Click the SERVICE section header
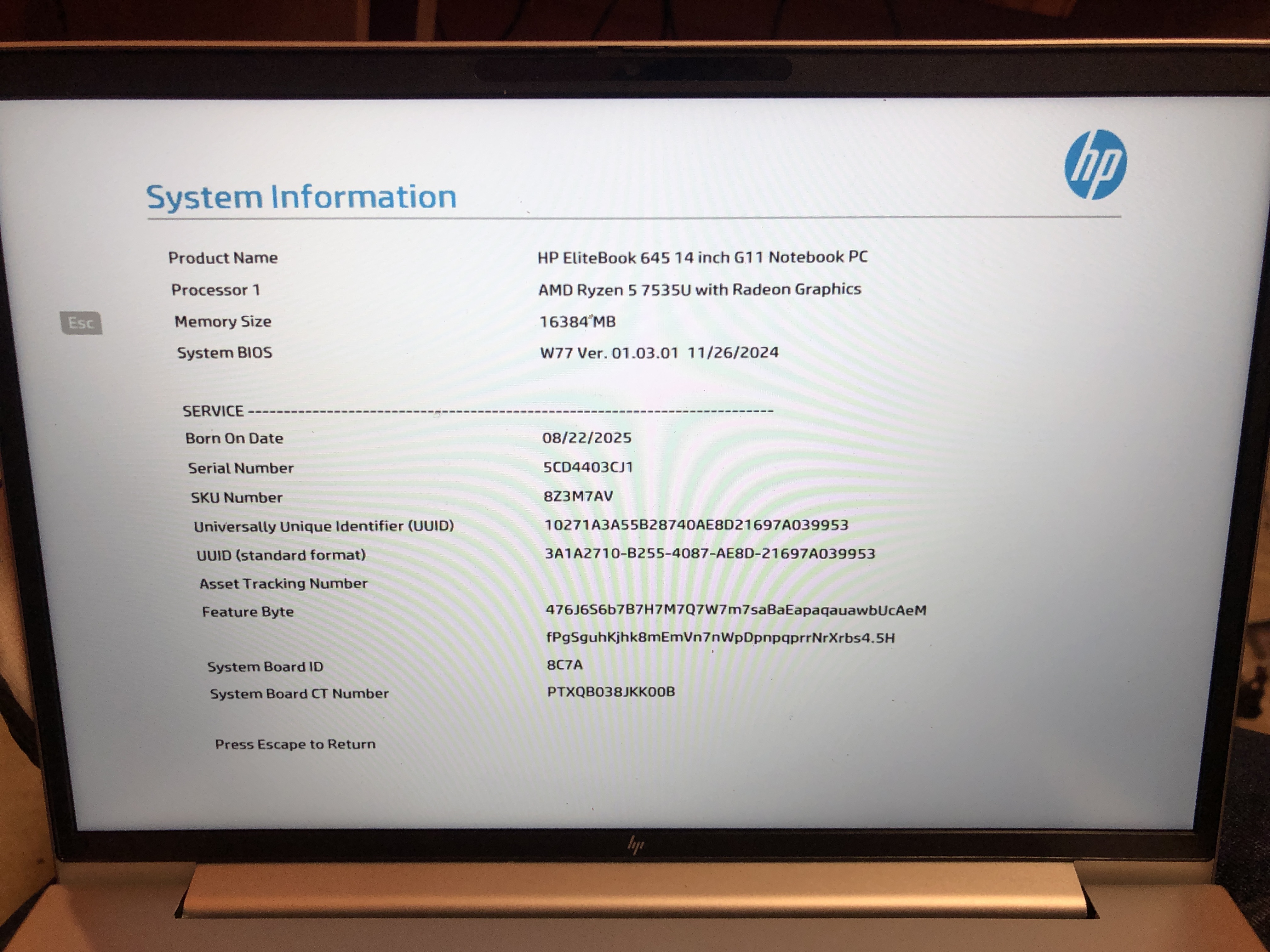The image size is (1270, 952). pos(213,411)
